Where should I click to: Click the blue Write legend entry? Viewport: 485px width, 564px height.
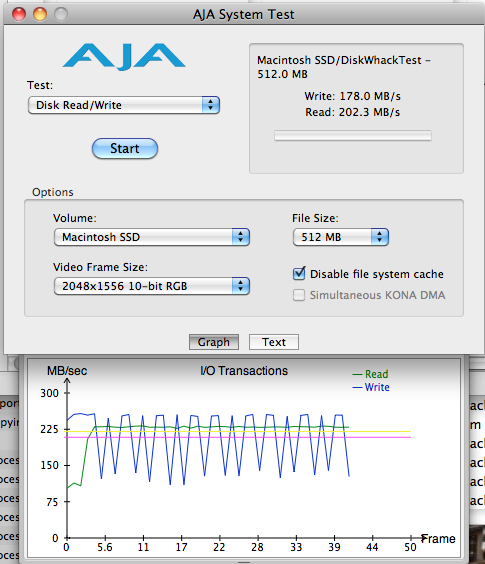tap(371, 387)
